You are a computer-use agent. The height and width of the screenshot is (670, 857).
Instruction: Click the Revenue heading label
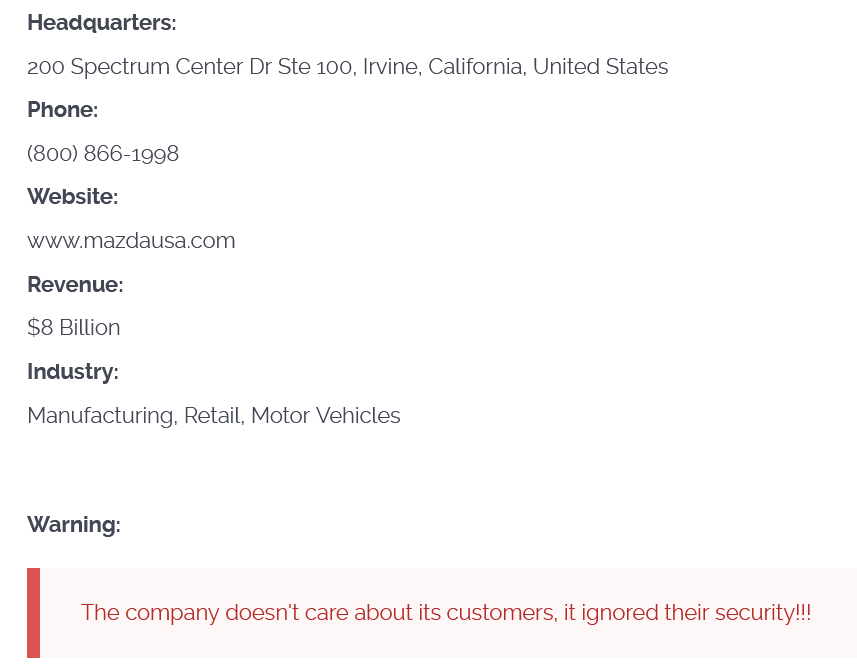click(75, 285)
